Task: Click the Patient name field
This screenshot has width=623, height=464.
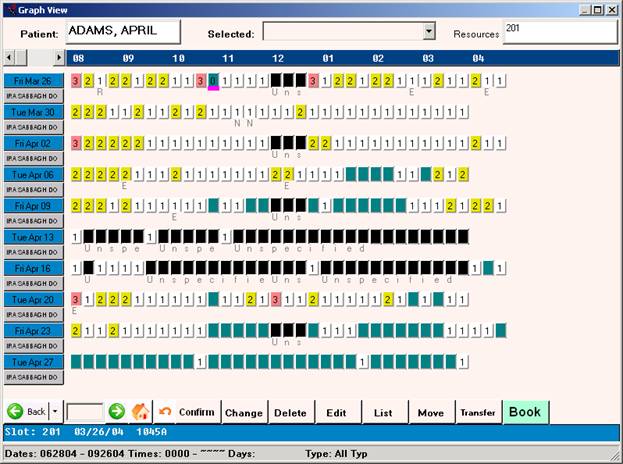Action: (x=123, y=32)
